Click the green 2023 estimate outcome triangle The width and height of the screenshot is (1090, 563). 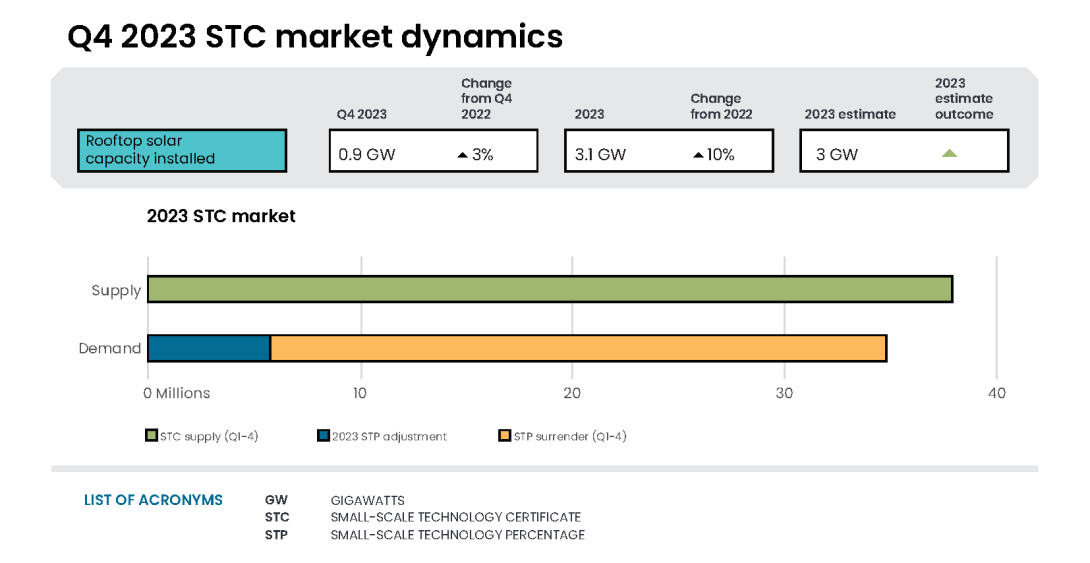(949, 153)
